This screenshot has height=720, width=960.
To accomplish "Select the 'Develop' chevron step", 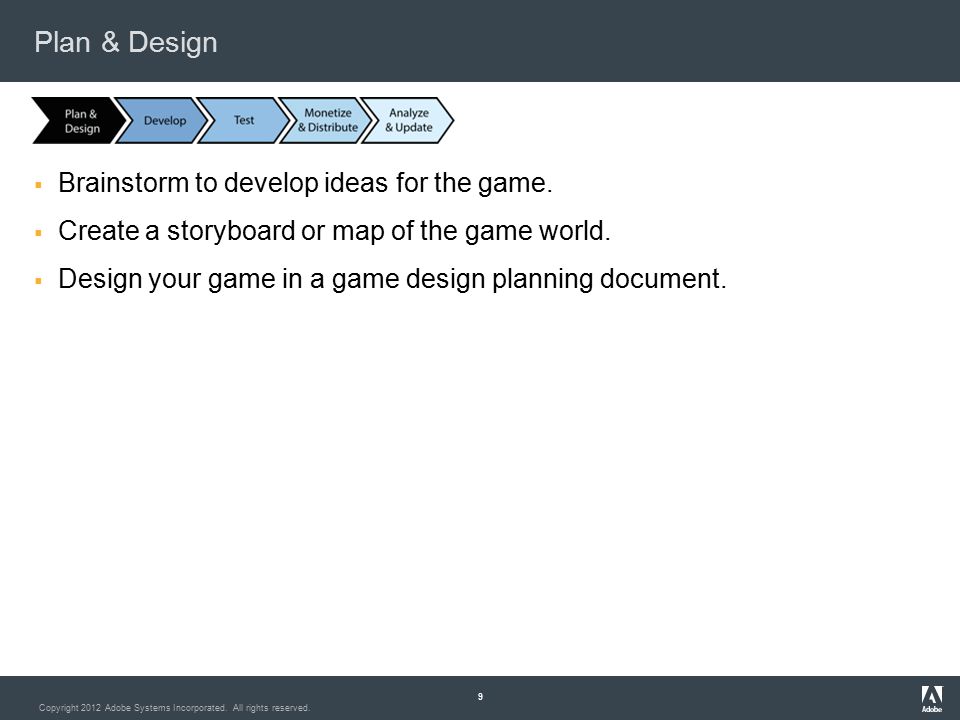I will tap(163, 121).
